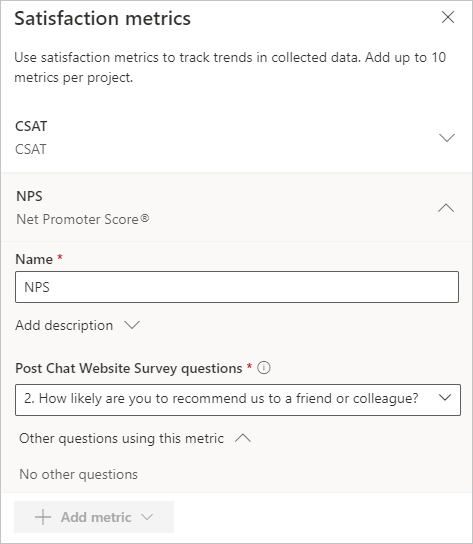
Task: Click the Add metric button
Action: coord(94,517)
